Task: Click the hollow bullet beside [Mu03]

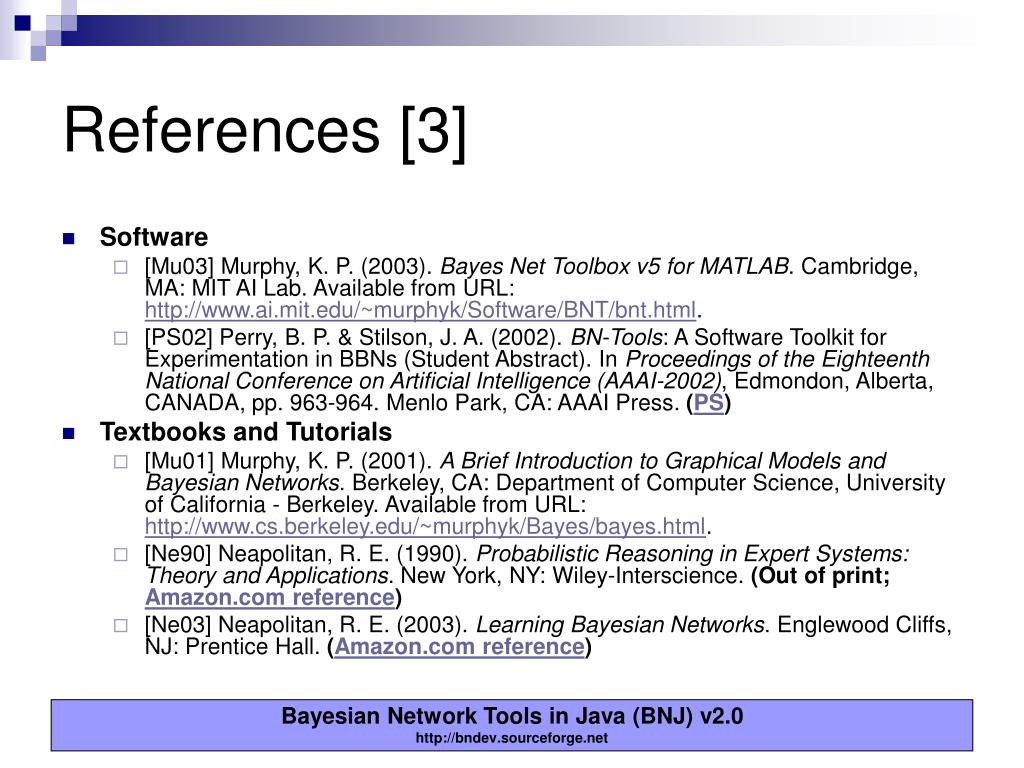Action: [x=121, y=267]
